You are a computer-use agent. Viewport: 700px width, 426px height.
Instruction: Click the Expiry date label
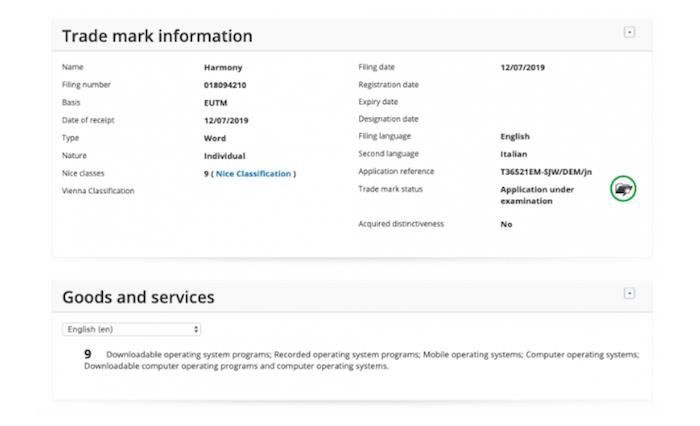coord(378,102)
